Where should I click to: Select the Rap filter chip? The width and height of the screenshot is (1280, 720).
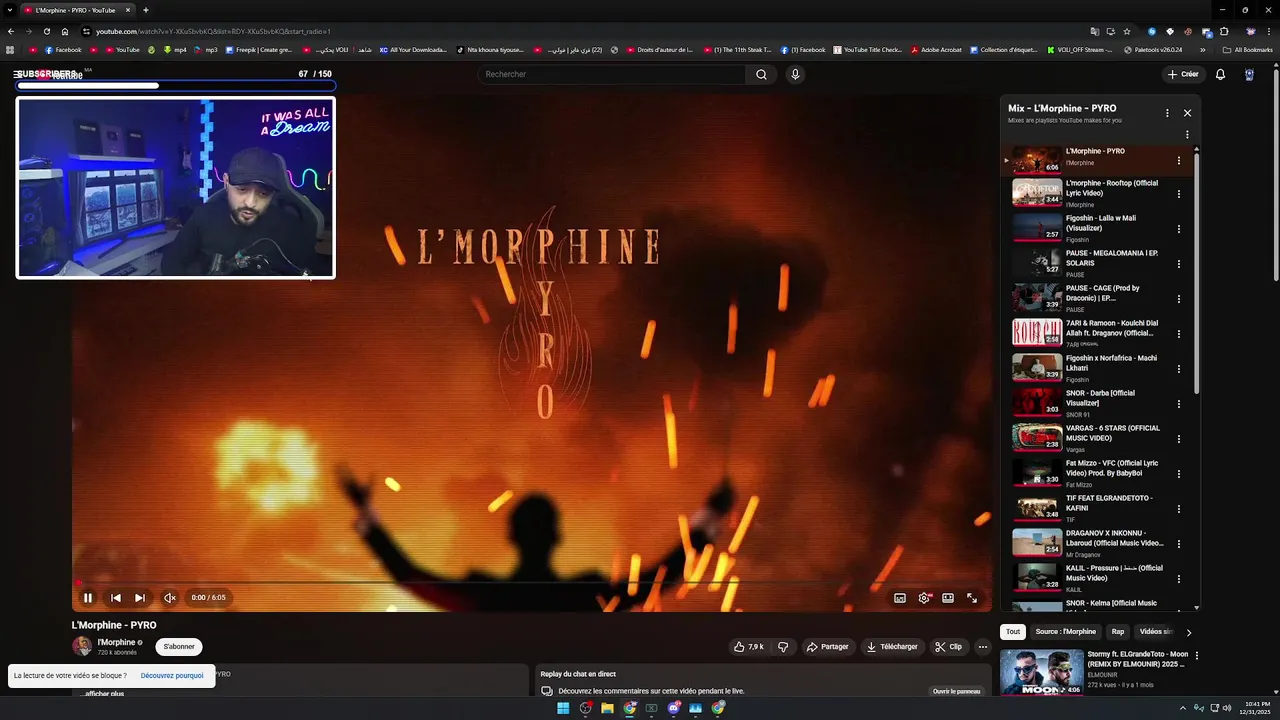(x=1118, y=632)
